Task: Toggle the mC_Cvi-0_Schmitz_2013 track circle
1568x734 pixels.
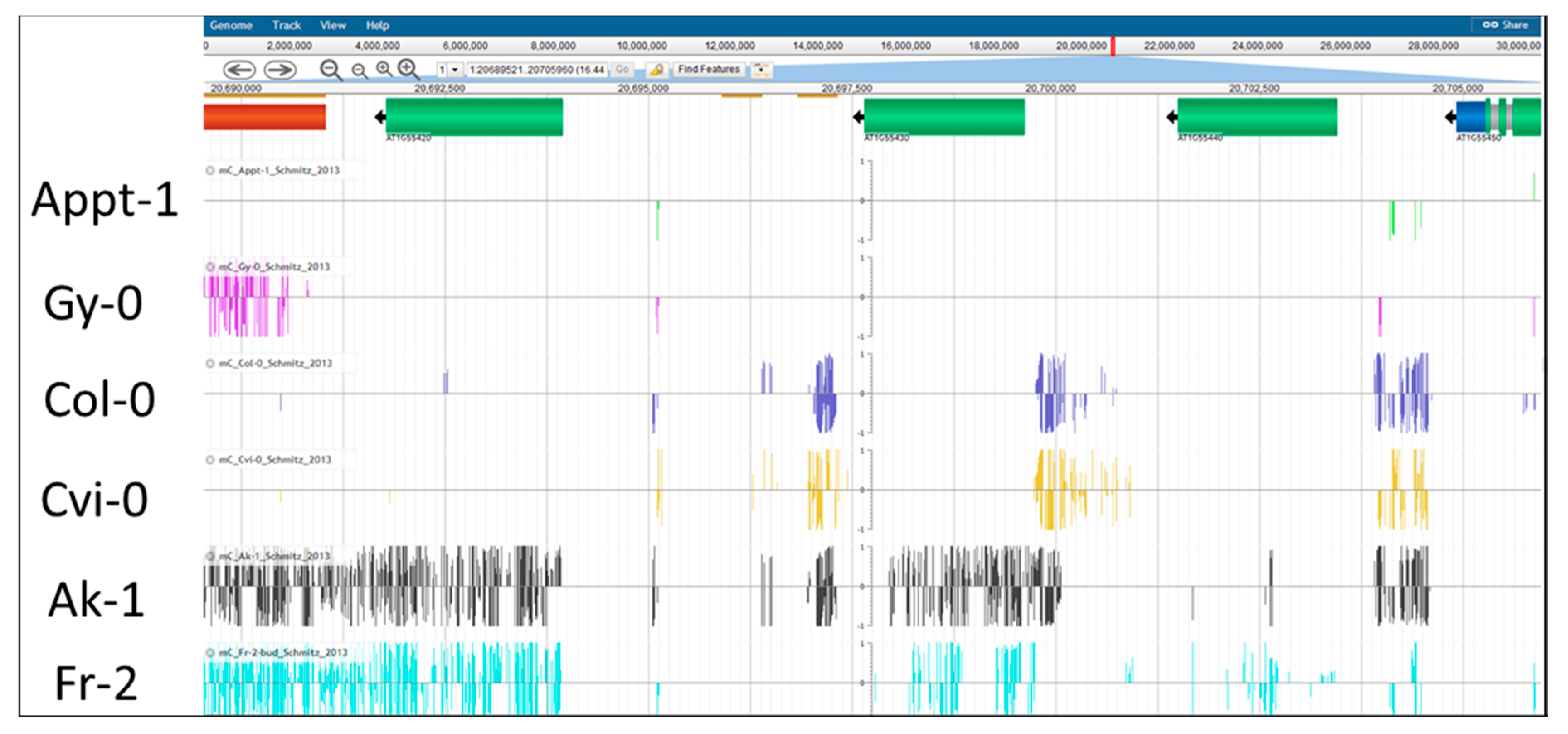Action: pyautogui.click(x=210, y=459)
